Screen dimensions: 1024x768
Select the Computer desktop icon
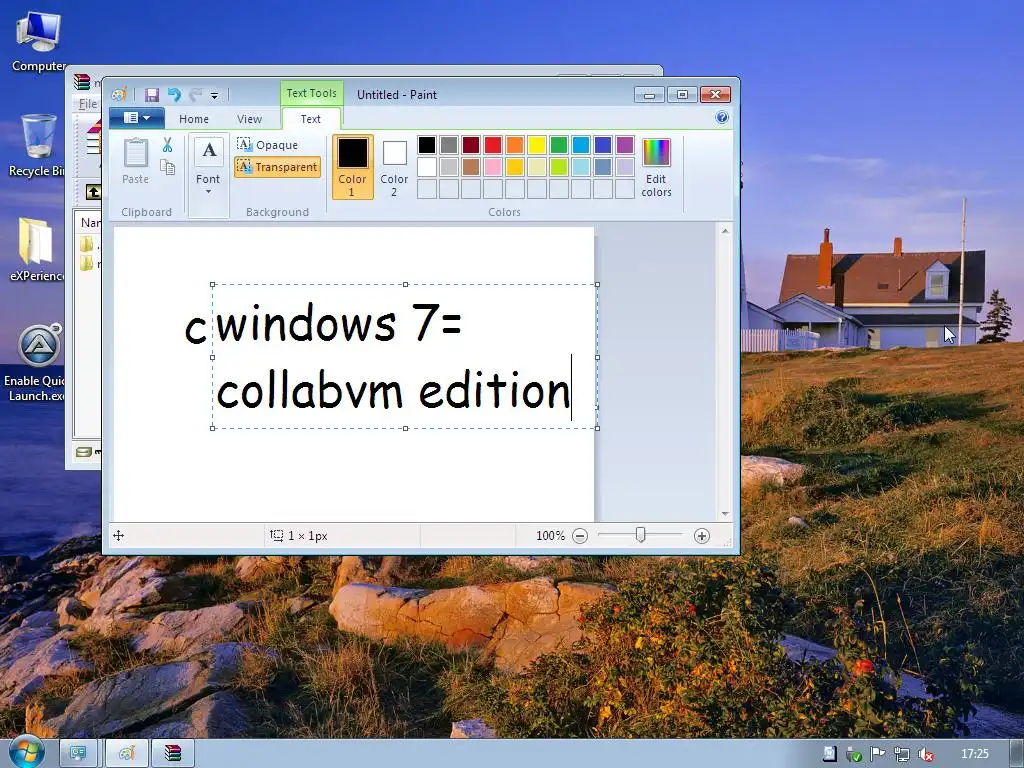pos(38,42)
